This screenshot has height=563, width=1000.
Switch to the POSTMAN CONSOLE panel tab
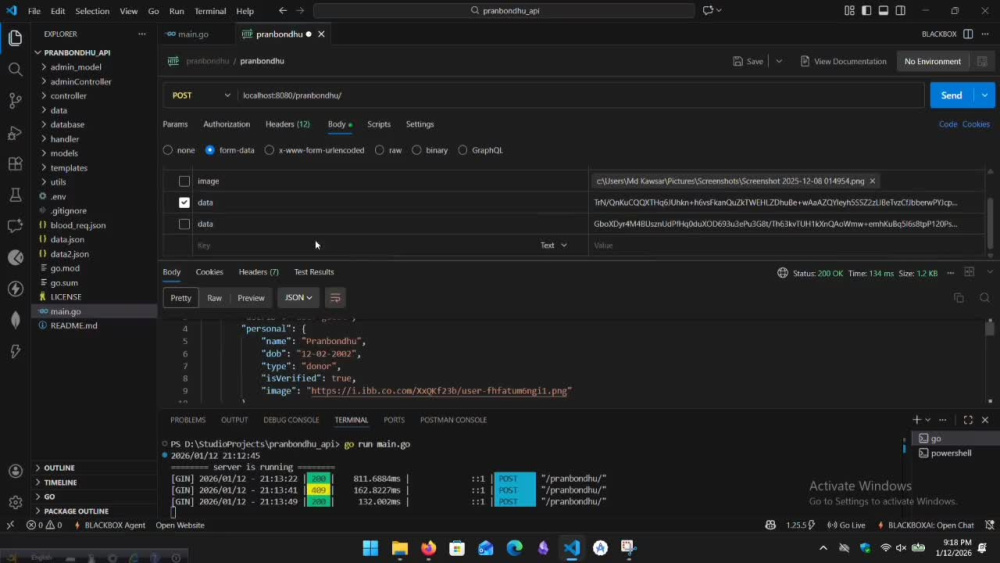[x=453, y=420]
